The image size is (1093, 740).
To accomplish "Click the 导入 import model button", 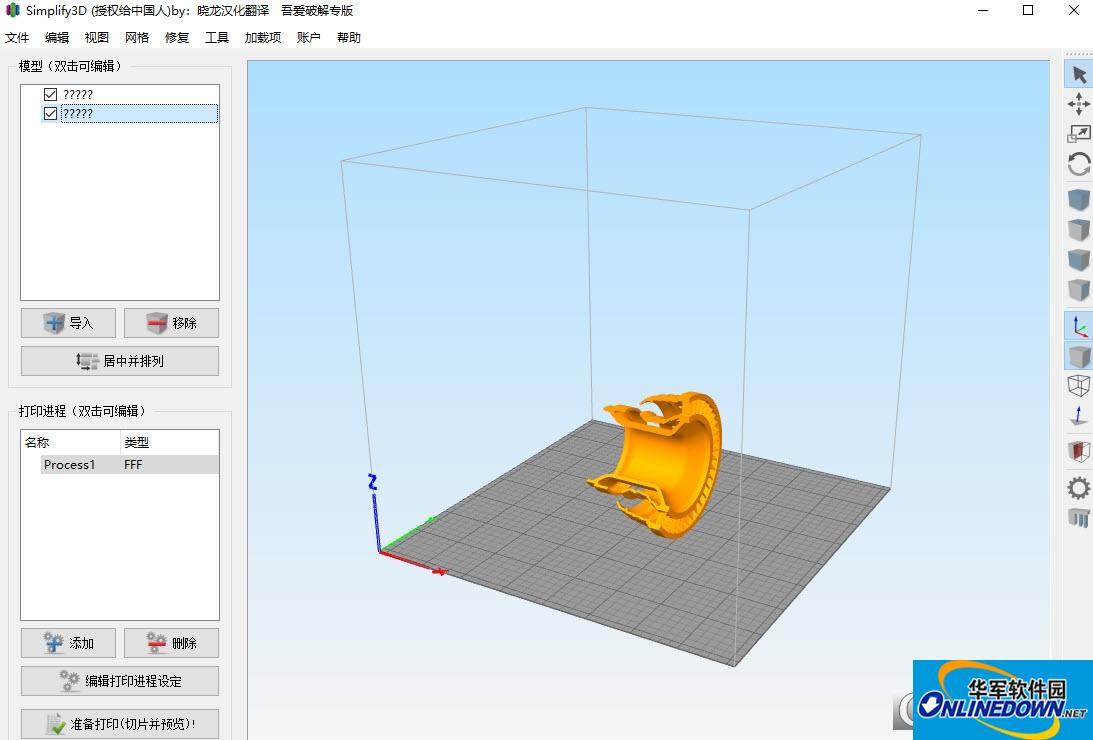I will [68, 323].
